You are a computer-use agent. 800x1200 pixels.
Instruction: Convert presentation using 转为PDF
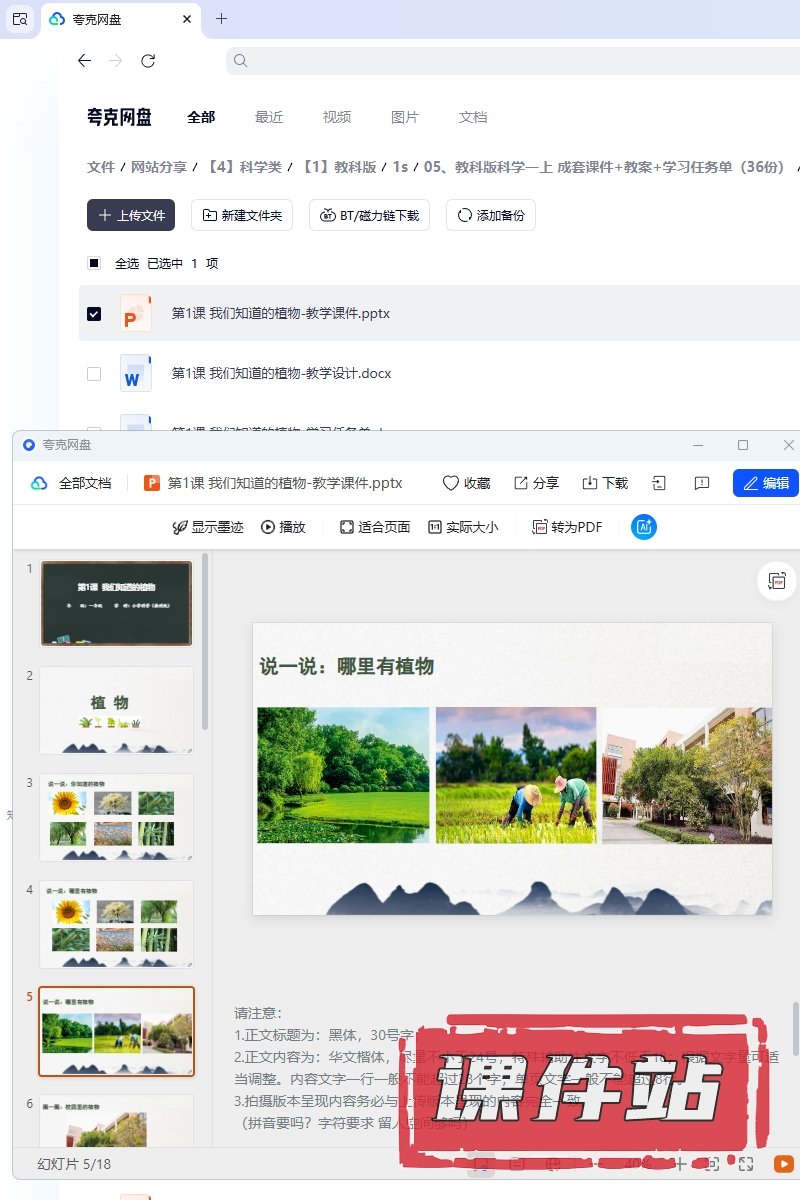coord(567,527)
